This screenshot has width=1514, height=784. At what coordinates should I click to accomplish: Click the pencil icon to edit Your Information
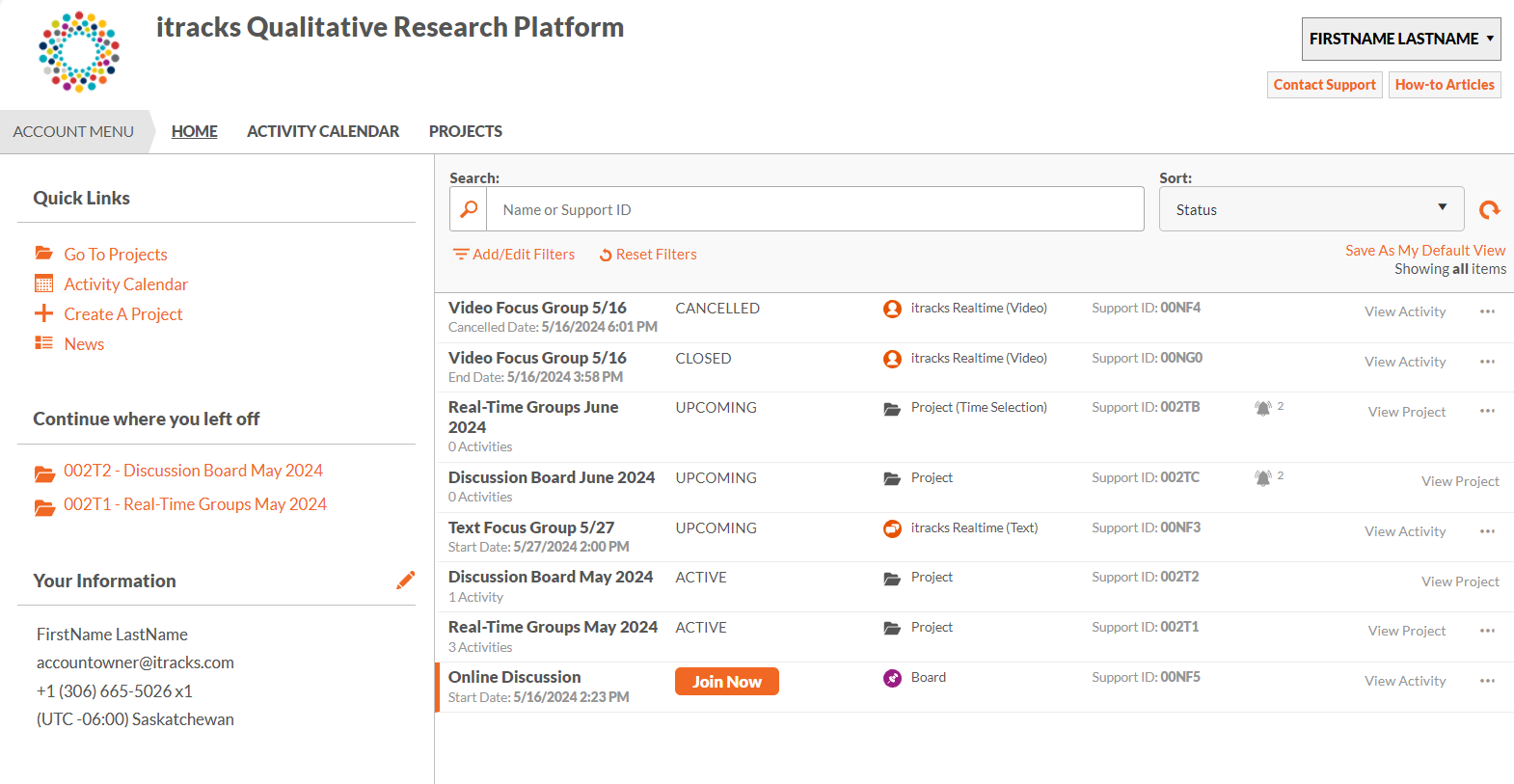tap(406, 580)
